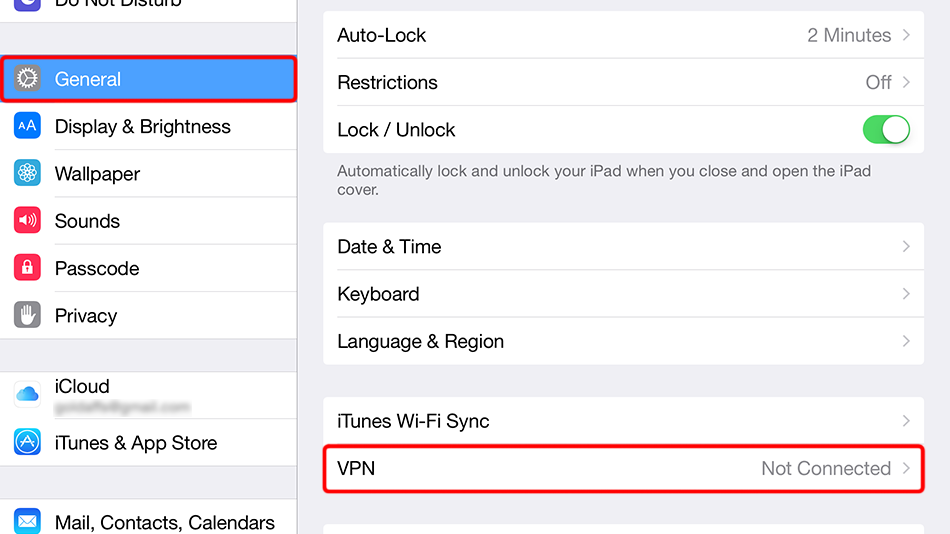This screenshot has height=534, width=950.
Task: Click the General gear icon
Action: pyautogui.click(x=28, y=79)
